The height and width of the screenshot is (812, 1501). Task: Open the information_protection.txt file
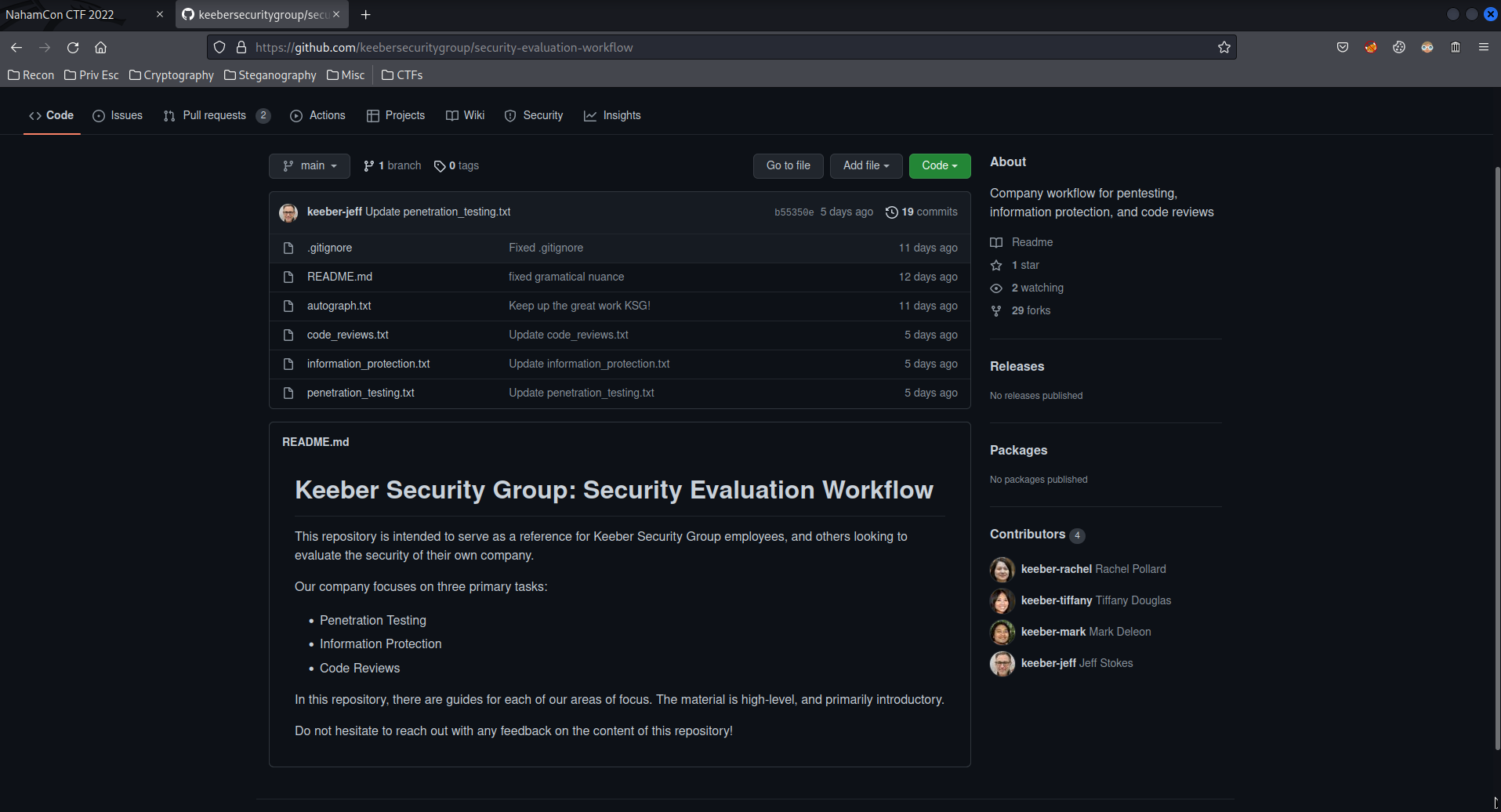click(x=368, y=364)
